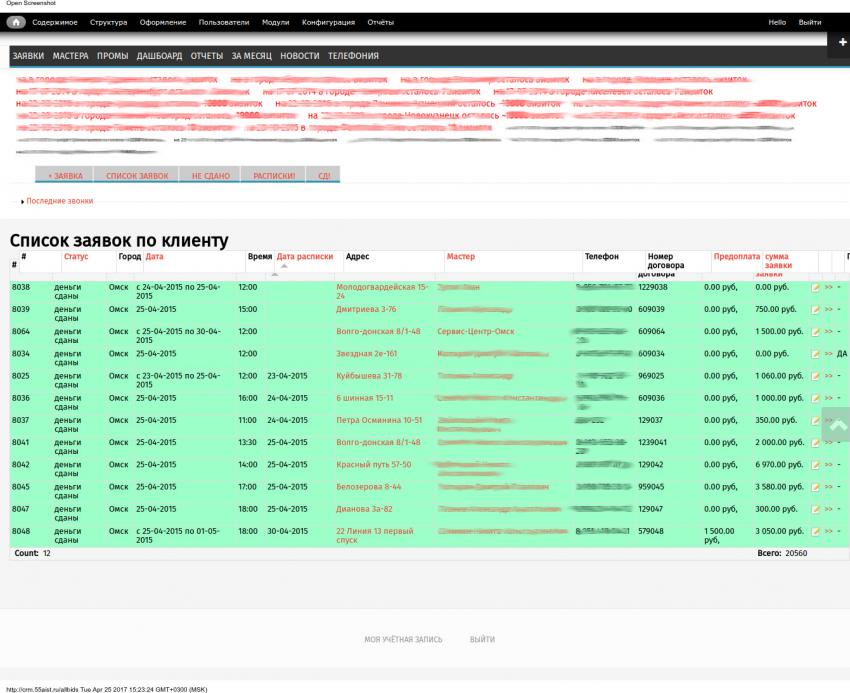
Task: Open Оформление admin menu
Action: [x=163, y=22]
